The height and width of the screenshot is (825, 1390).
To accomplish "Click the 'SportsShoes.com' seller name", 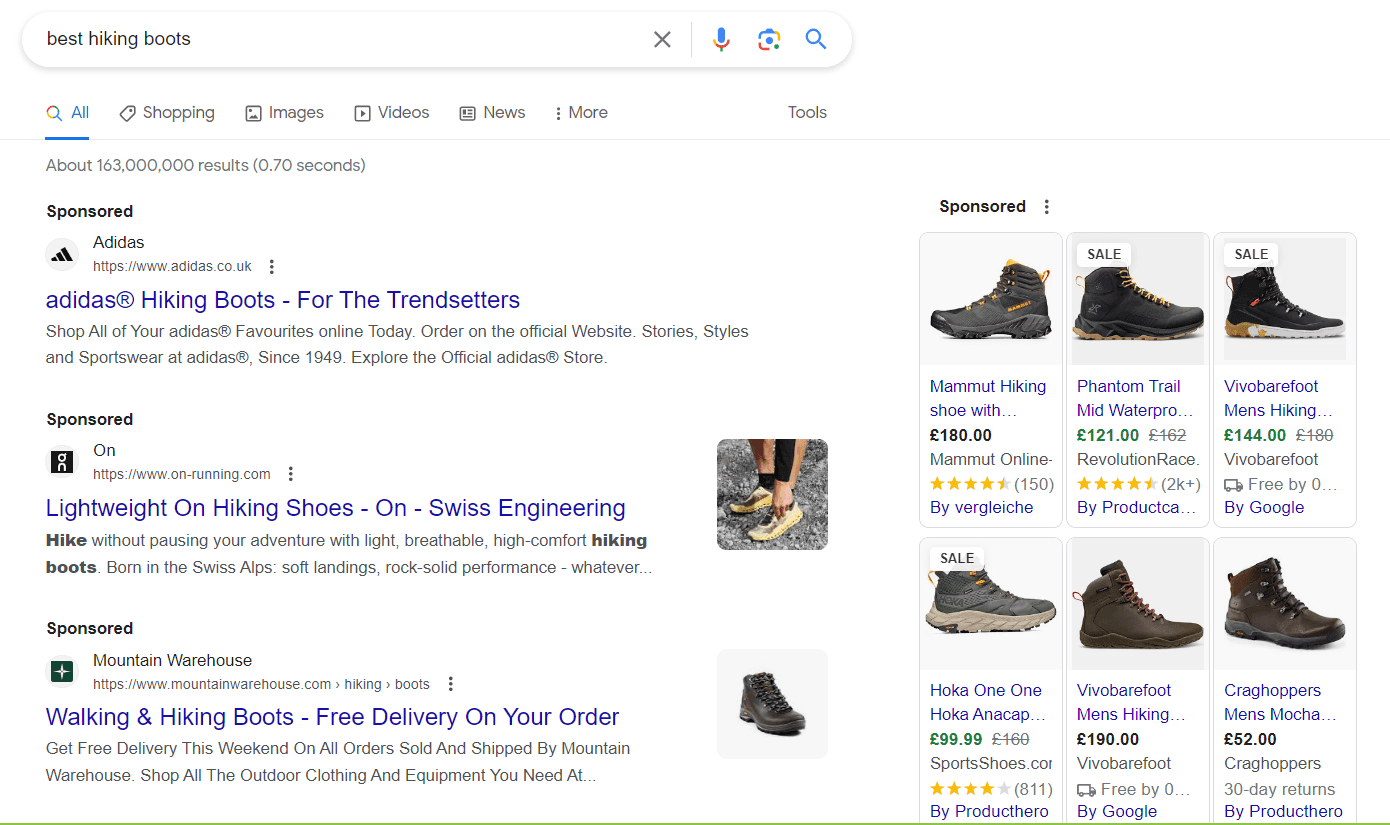I will [991, 763].
